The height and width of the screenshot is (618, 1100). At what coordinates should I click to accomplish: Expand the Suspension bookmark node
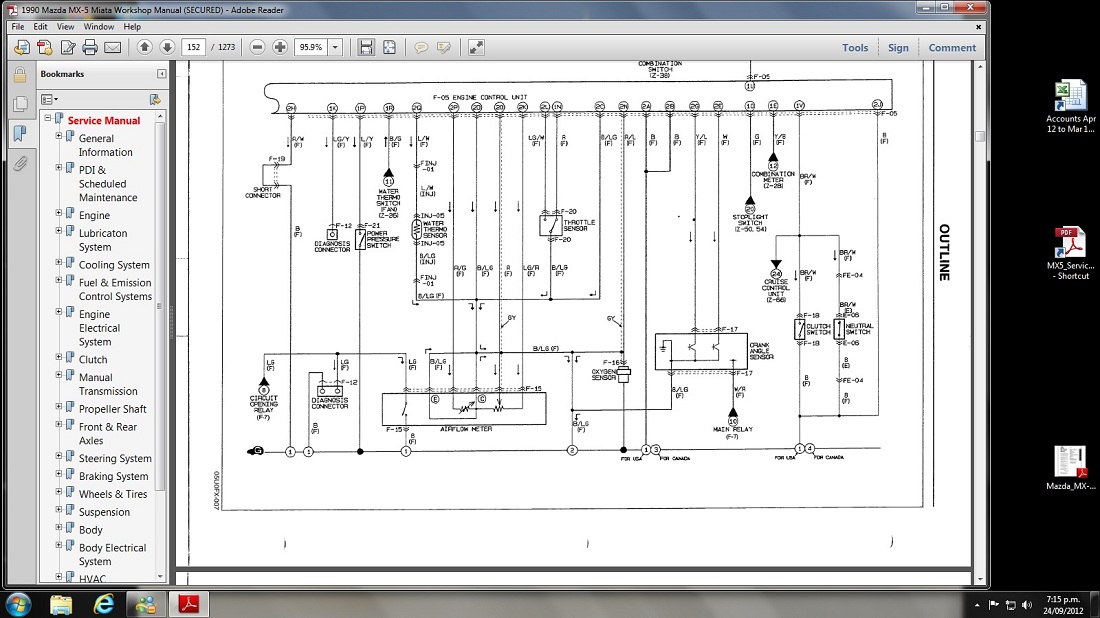(x=59, y=509)
